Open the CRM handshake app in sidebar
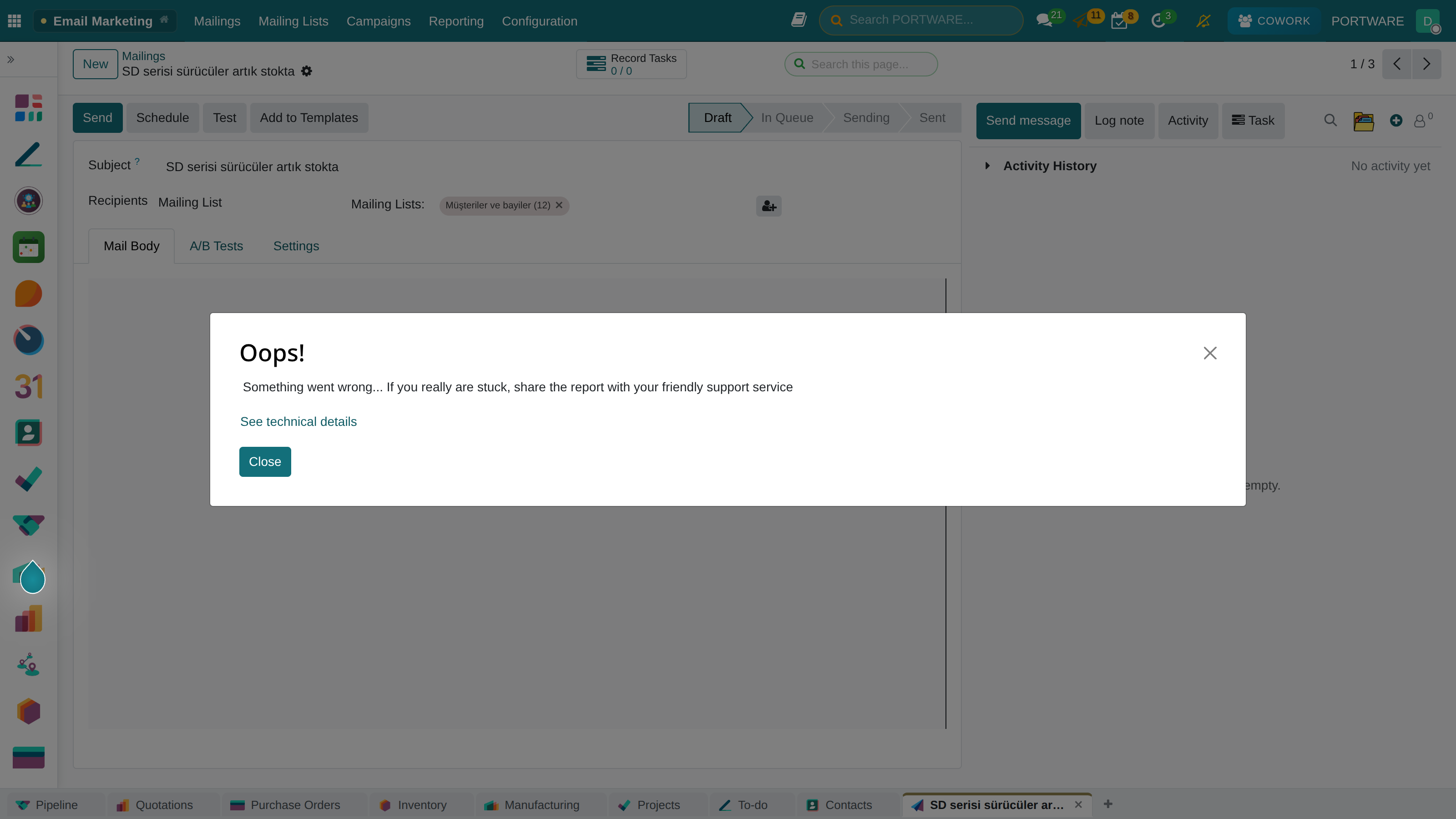This screenshot has height=819, width=1456. click(x=29, y=526)
